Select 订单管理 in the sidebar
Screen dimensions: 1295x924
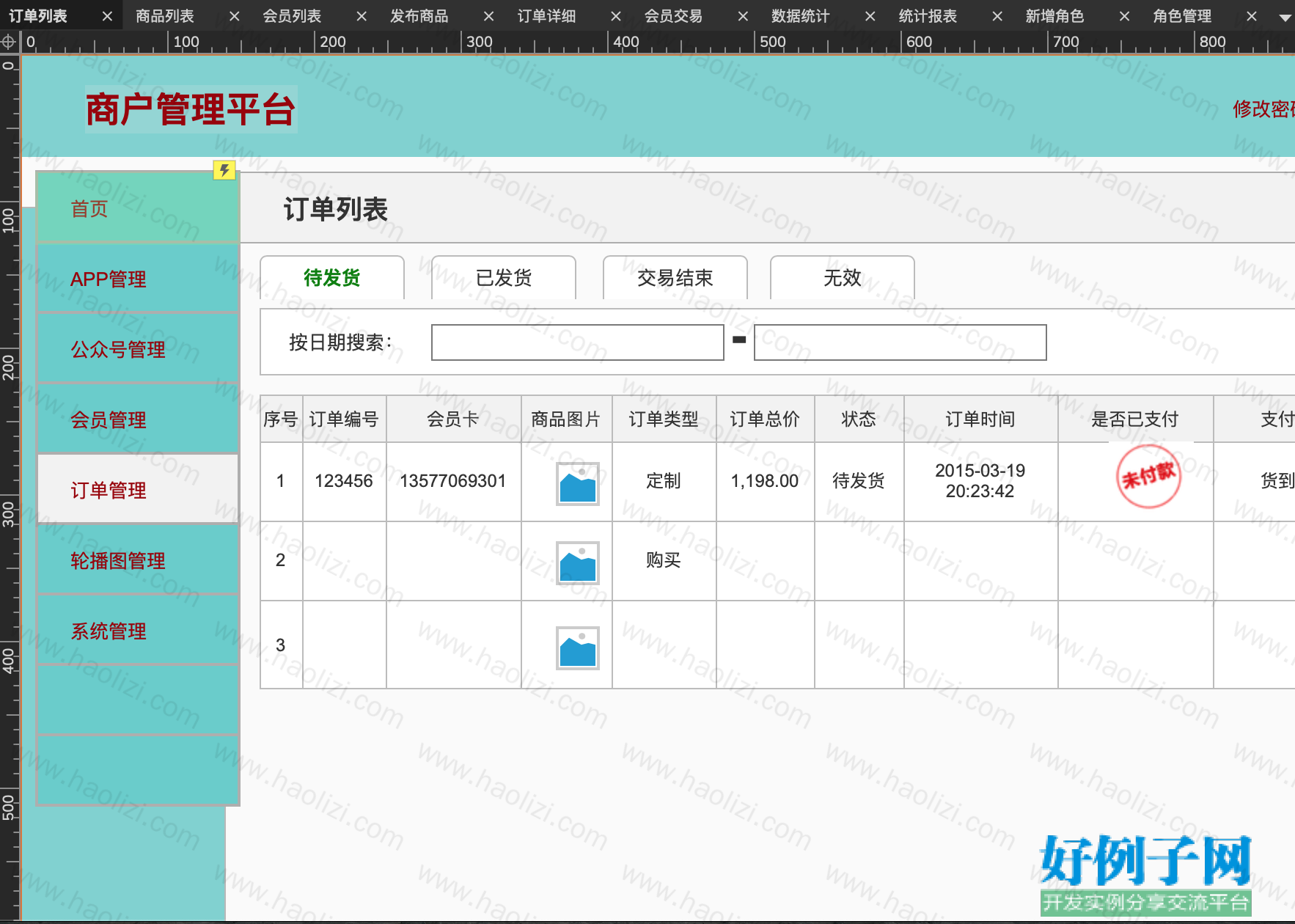pyautogui.click(x=138, y=490)
